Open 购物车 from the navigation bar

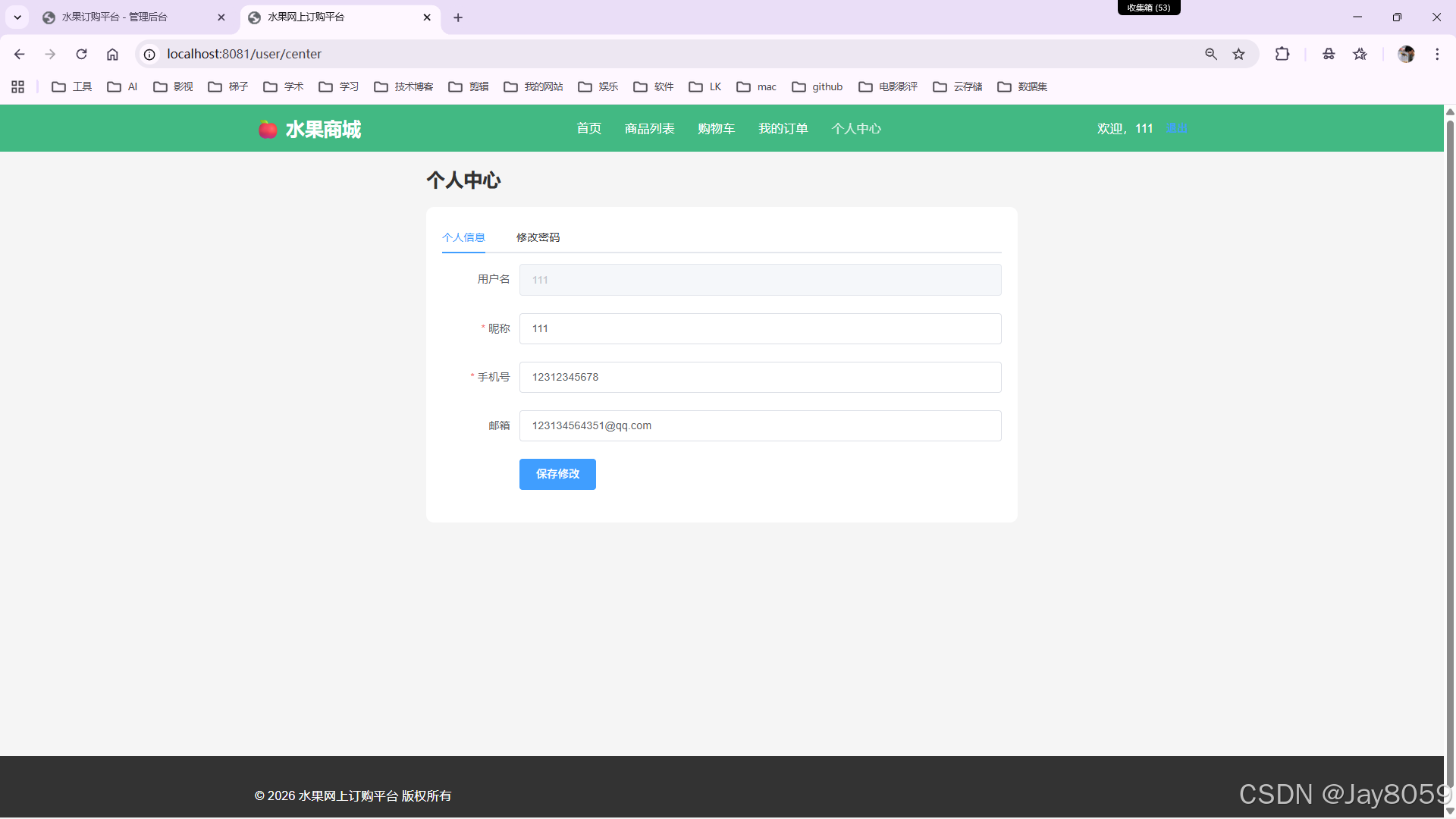[716, 128]
